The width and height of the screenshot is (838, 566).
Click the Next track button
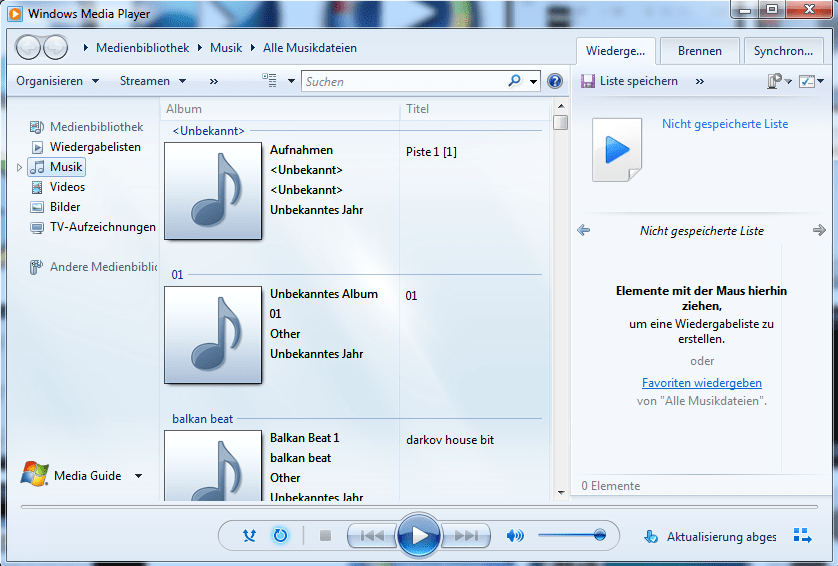[x=466, y=535]
